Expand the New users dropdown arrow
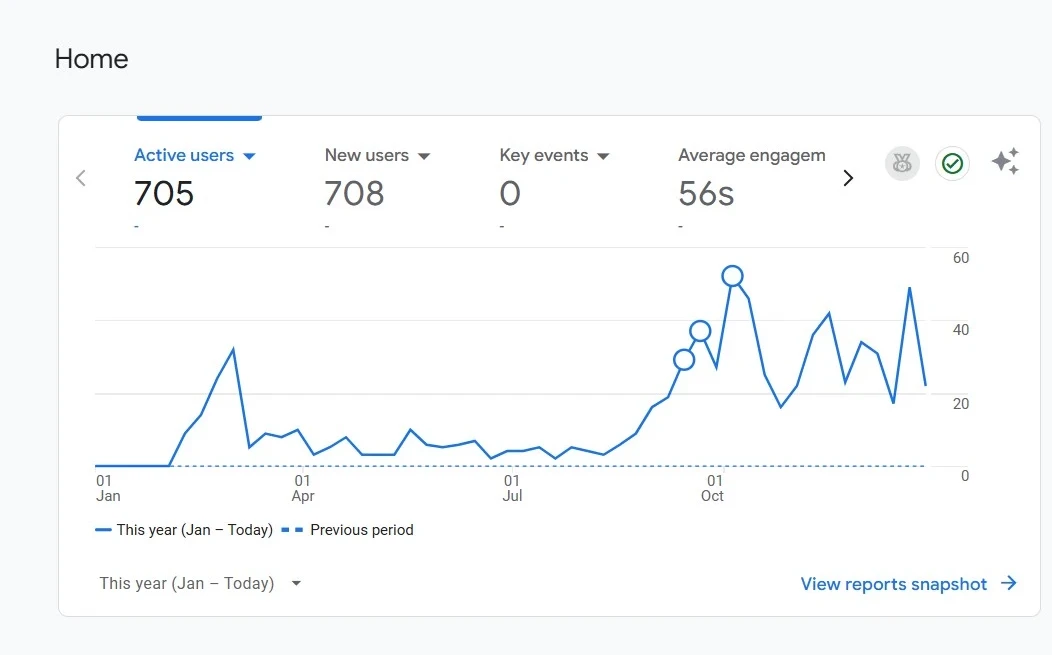The image size is (1052, 655). 423,156
